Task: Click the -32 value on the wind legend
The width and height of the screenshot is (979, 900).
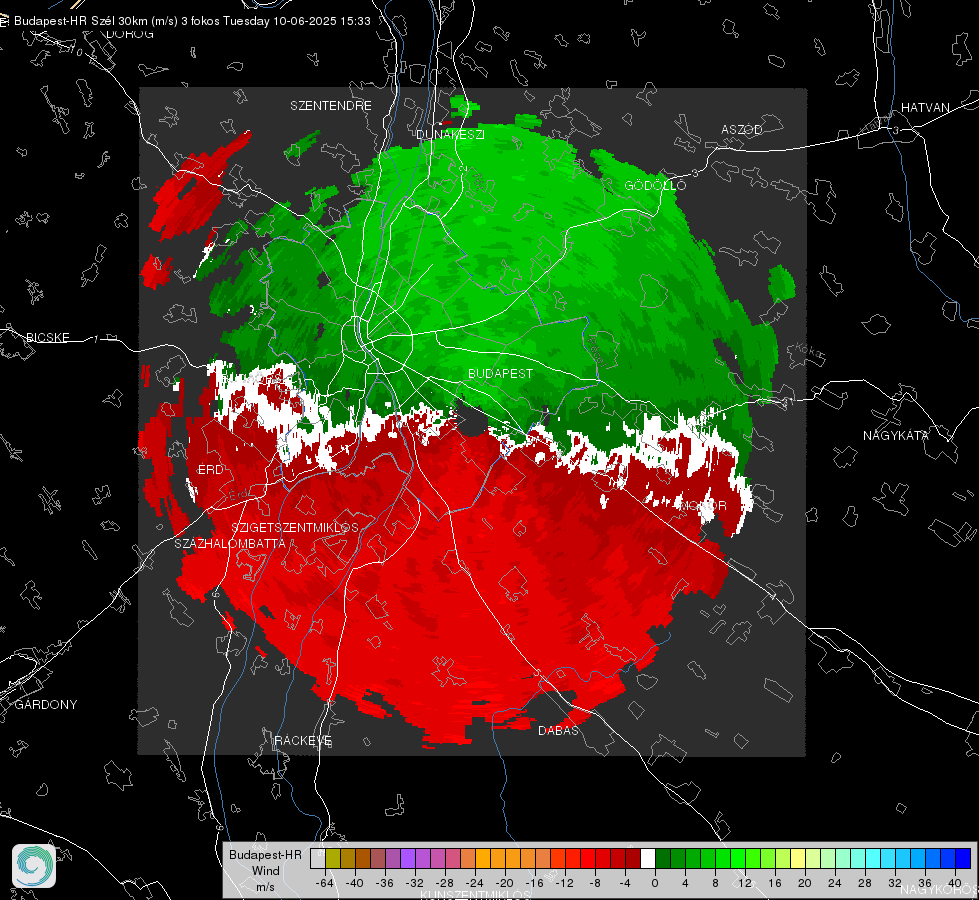Action: 415,883
